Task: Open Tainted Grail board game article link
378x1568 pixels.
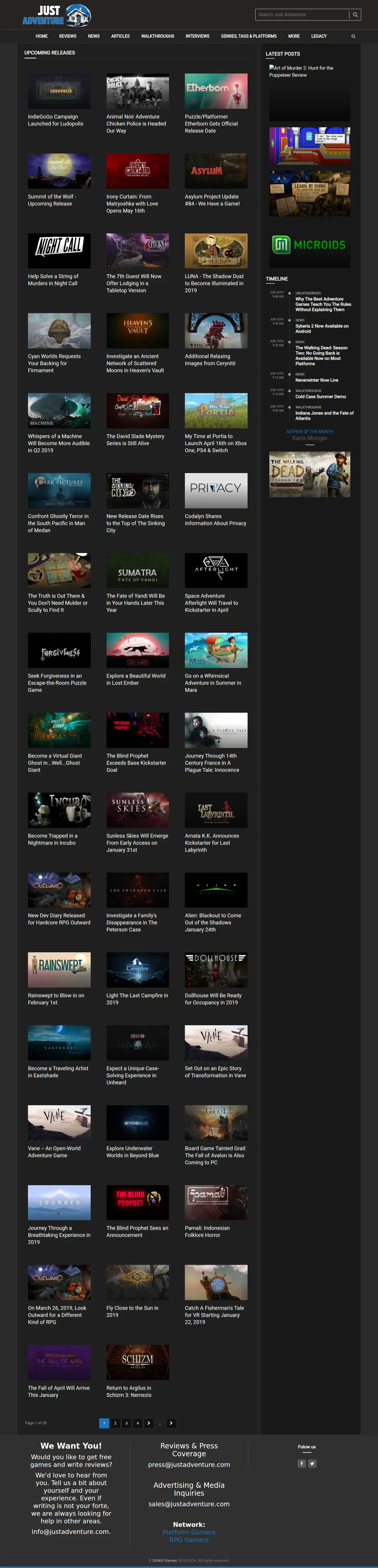Action: click(x=216, y=1155)
